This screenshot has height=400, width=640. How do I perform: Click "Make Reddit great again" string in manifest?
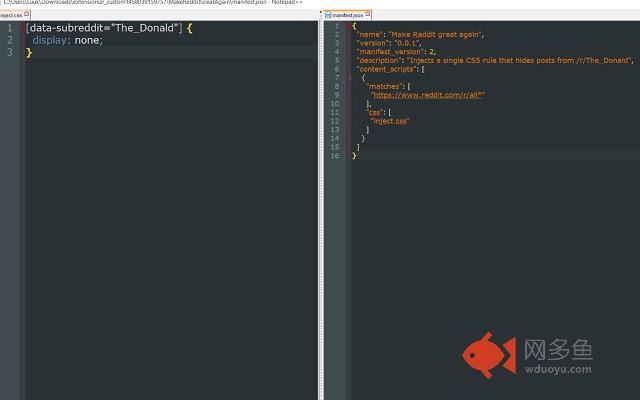coord(435,35)
